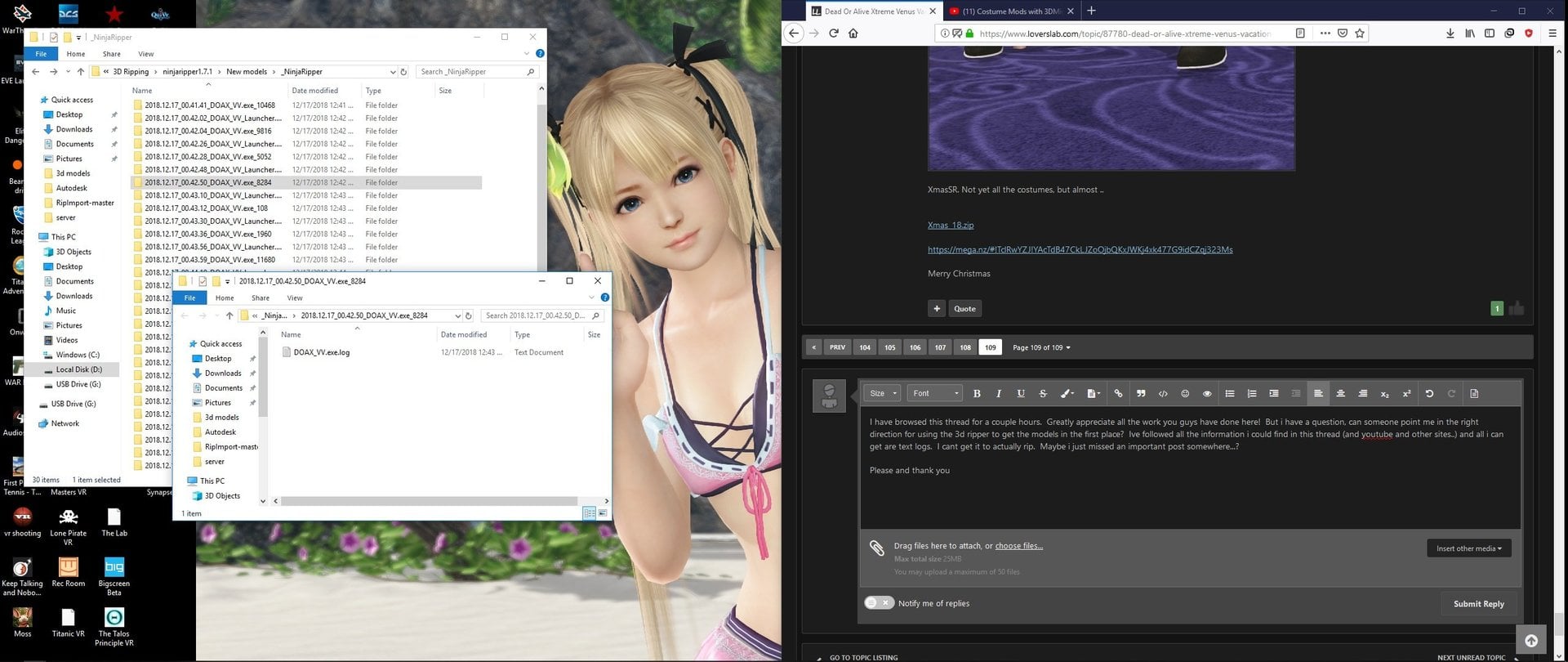Insert a link in the reply editor
This screenshot has height=662, width=1568.
coord(1118,394)
